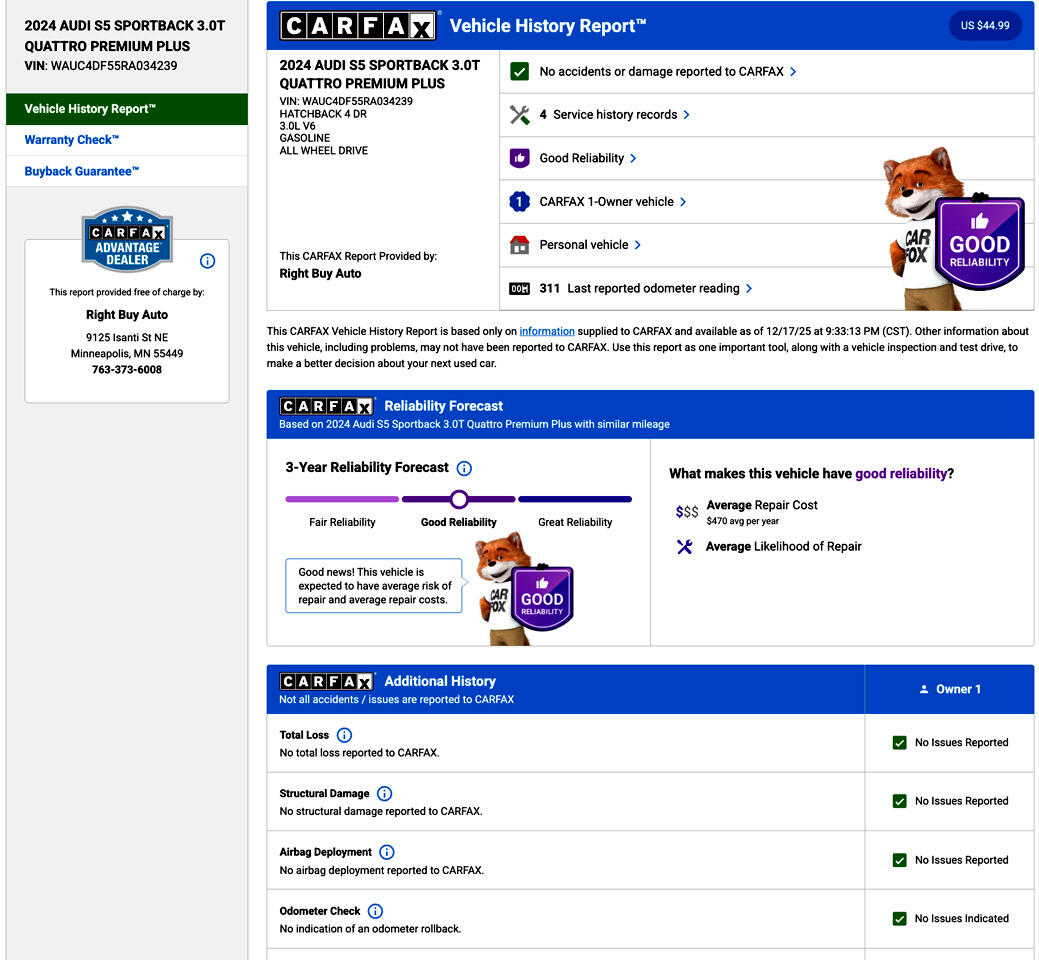Click the CARFAX 1-Owner badge icon
Viewport: 1039px width, 960px height.
click(519, 202)
